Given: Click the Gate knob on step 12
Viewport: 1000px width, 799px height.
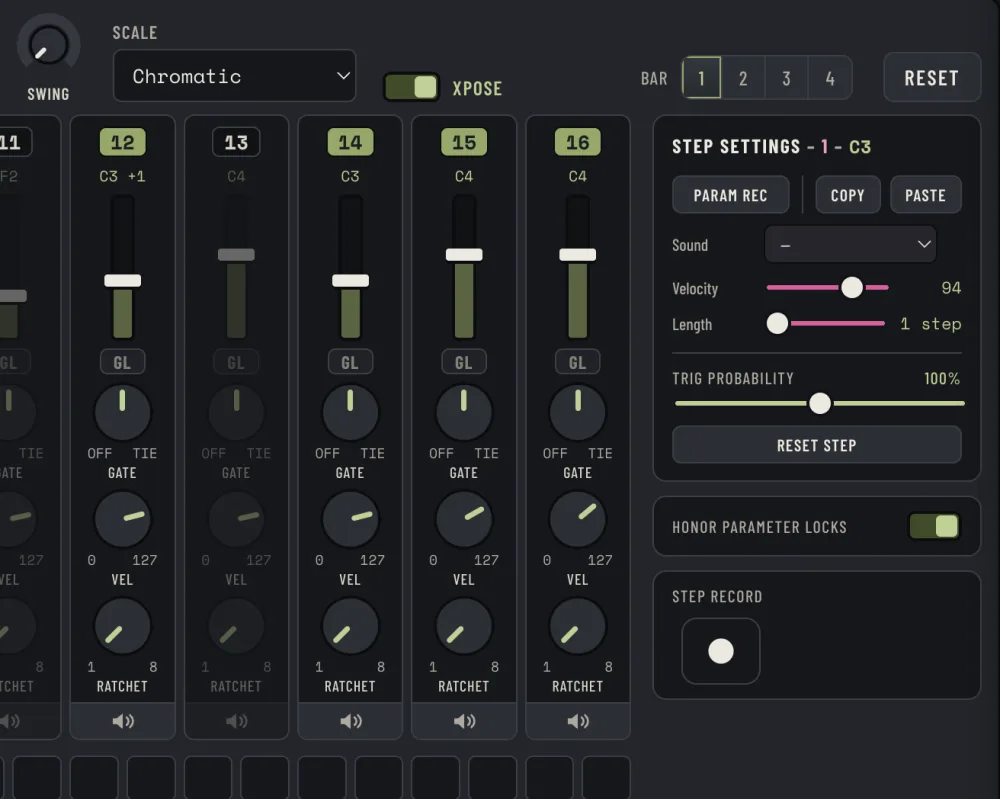Looking at the screenshot, I should coord(122,413).
